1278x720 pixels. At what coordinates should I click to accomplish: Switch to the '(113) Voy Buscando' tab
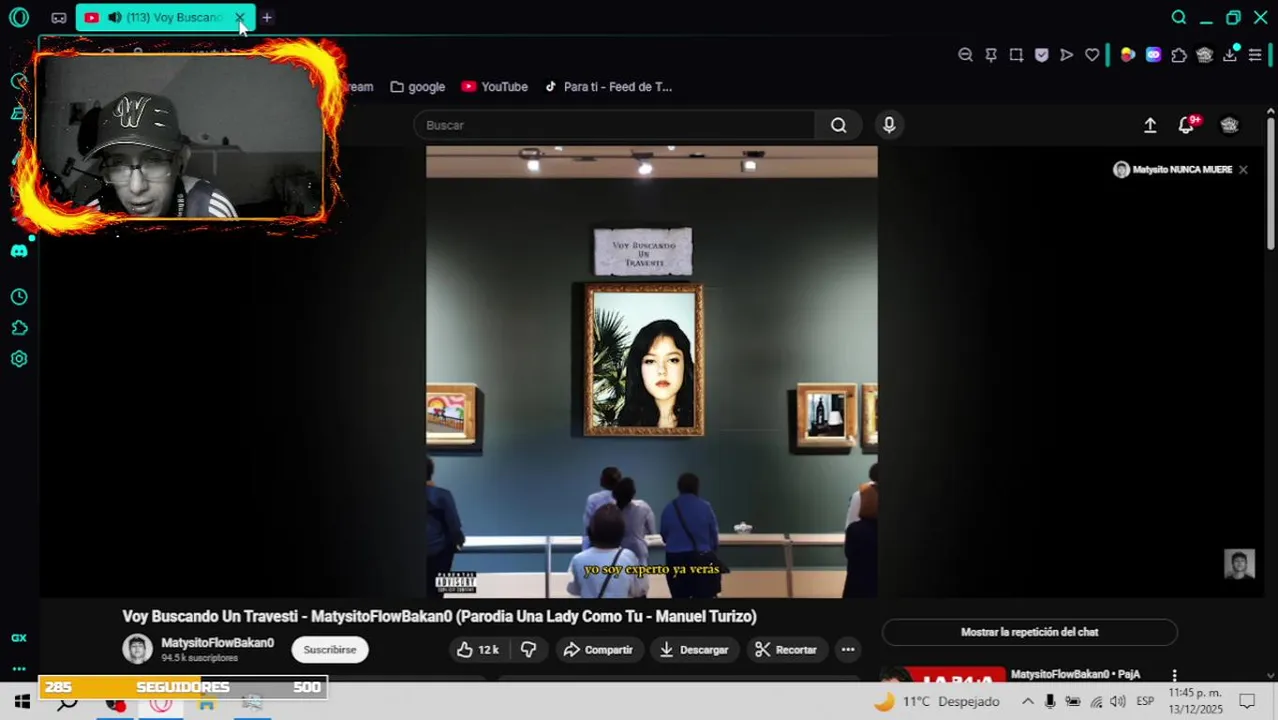(165, 17)
